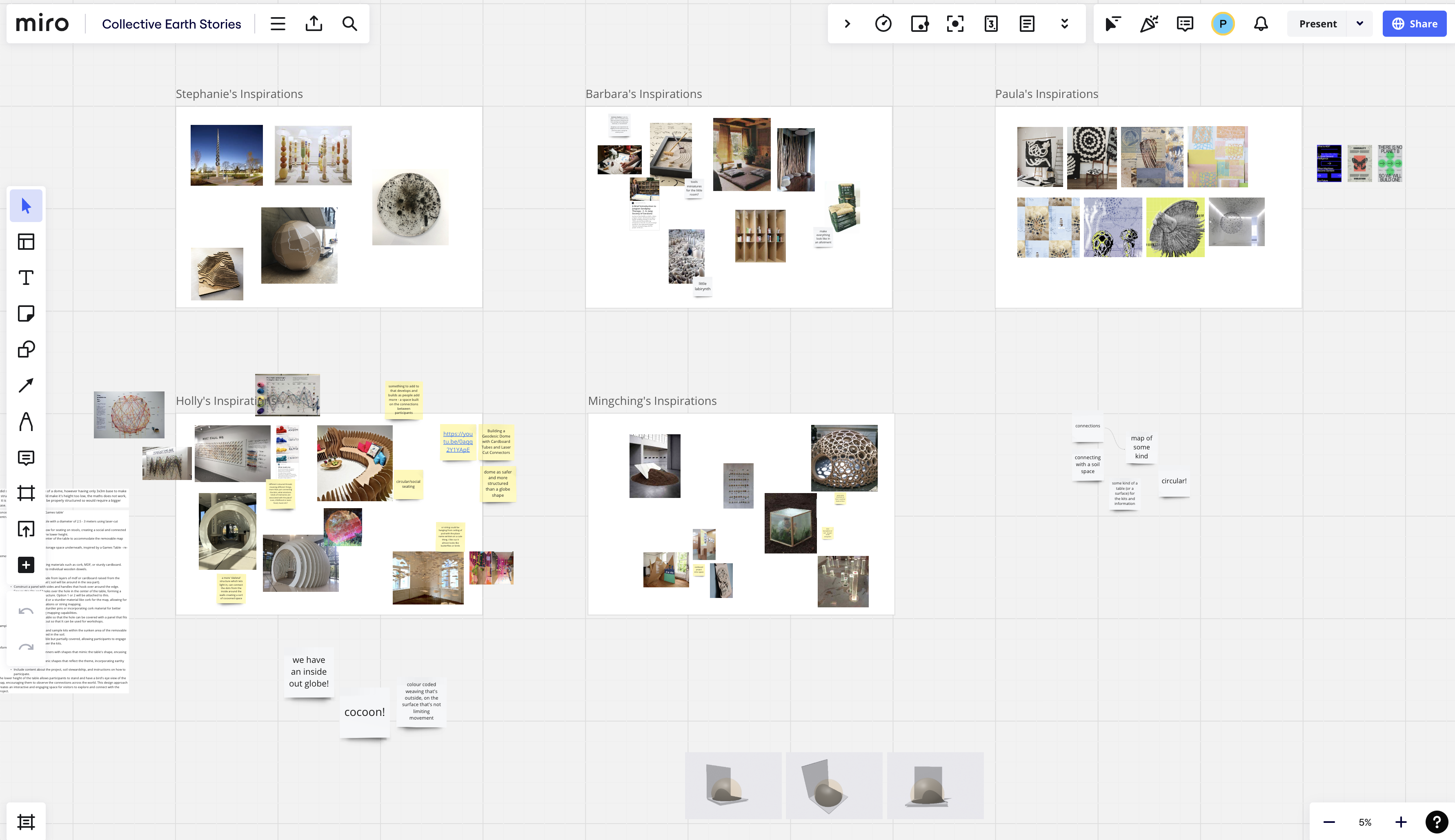The image size is (1455, 840).
Task: Click the Share button
Action: 1414,24
